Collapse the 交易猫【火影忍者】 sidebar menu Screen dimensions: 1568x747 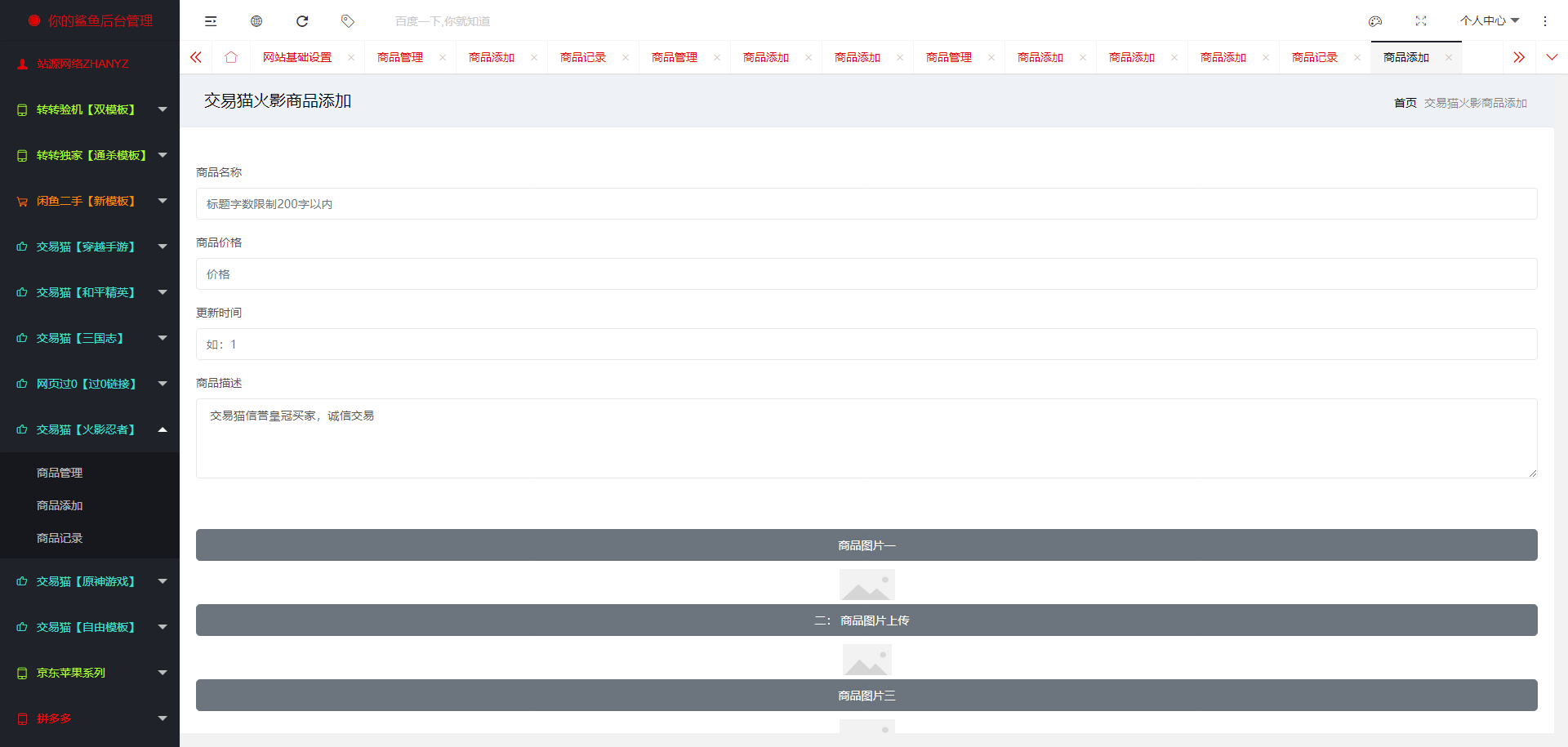tap(90, 429)
